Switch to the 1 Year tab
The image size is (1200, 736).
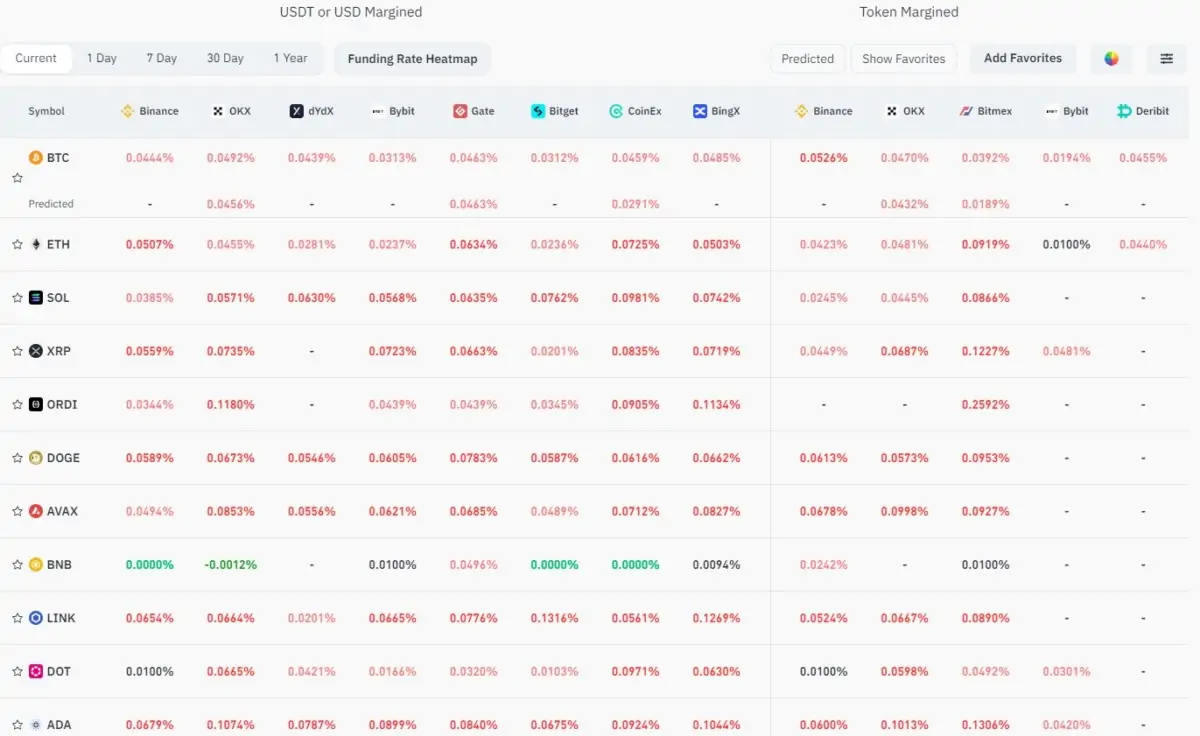291,58
